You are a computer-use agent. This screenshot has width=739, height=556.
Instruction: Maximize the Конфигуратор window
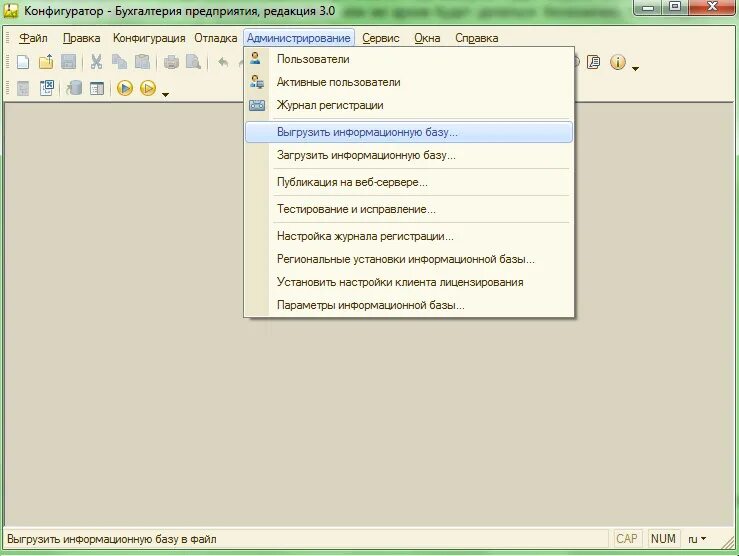[x=675, y=7]
